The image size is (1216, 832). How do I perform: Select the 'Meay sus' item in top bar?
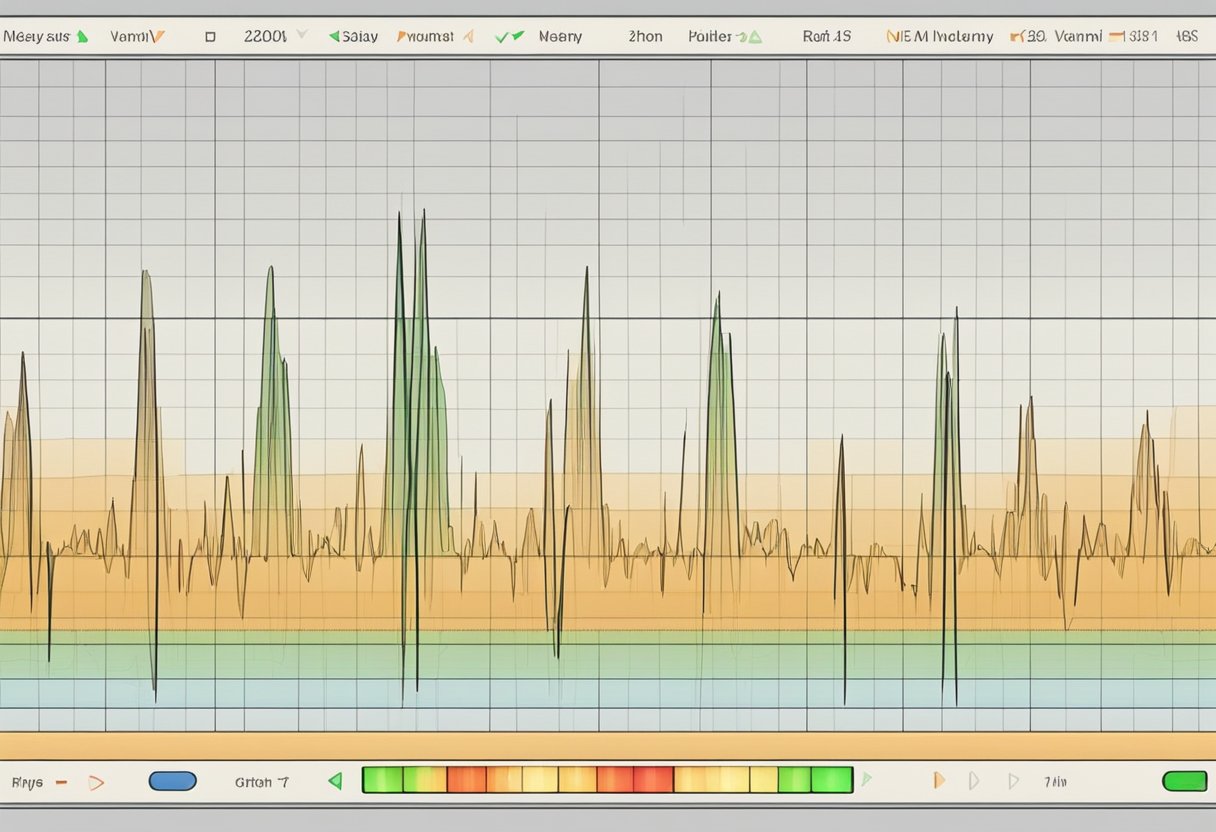(x=37, y=36)
